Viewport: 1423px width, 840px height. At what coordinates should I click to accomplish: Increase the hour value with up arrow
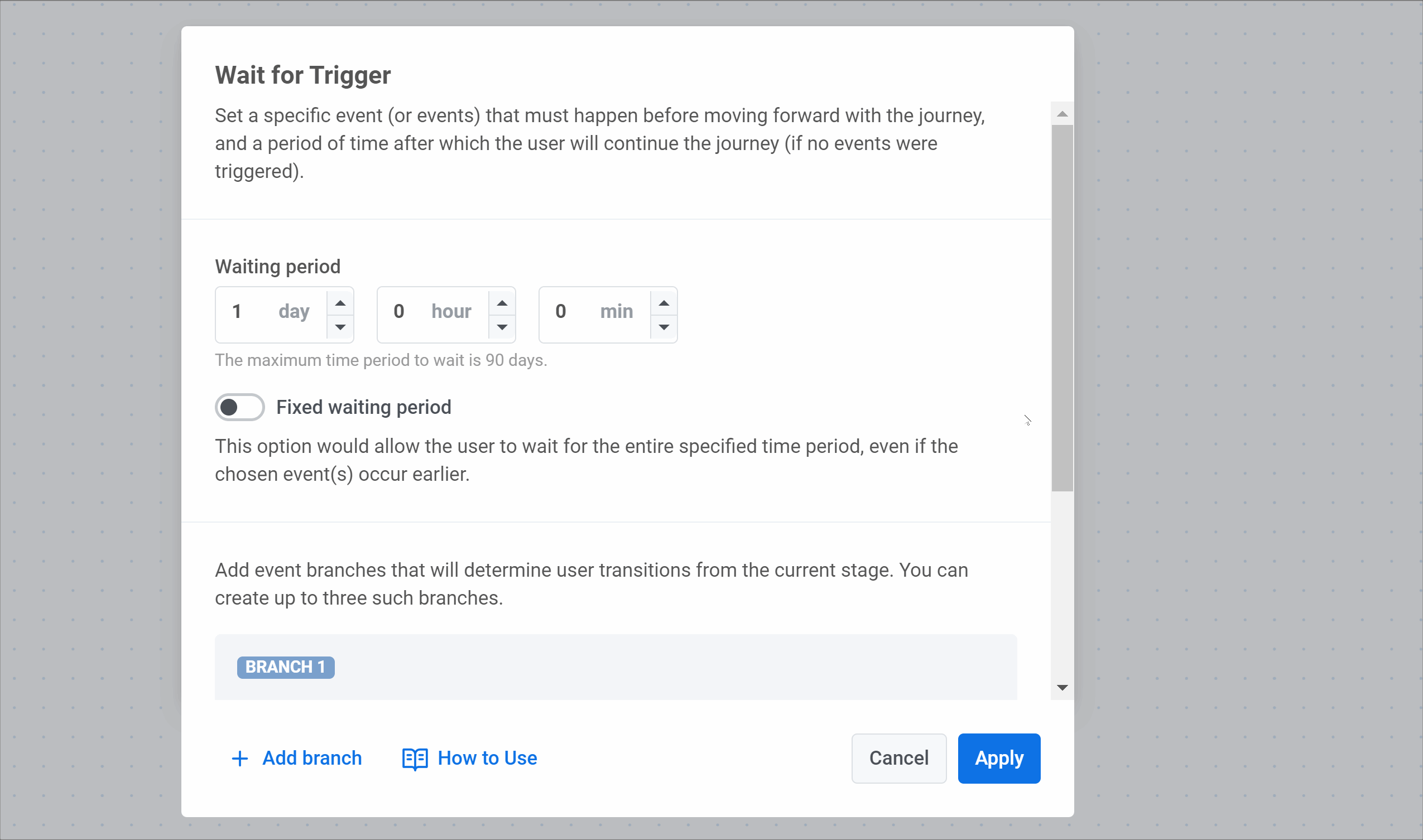tap(502, 303)
